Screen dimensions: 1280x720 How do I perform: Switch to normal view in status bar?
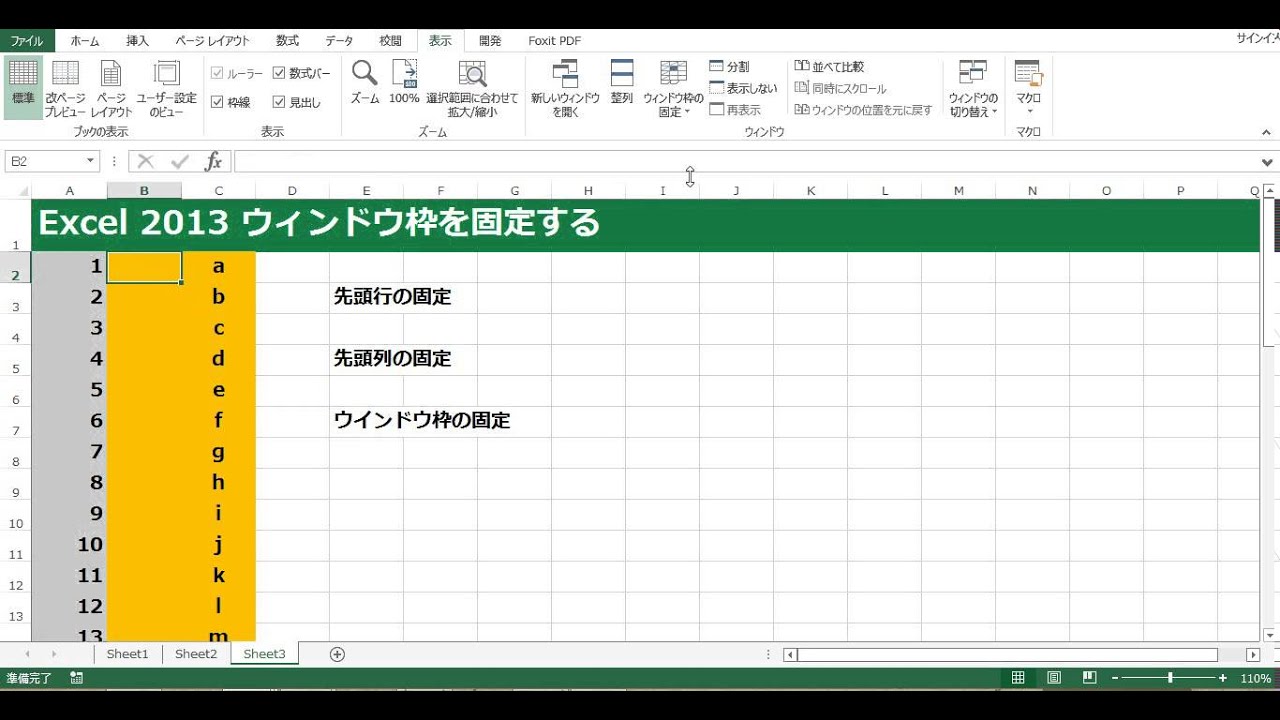click(x=1018, y=678)
